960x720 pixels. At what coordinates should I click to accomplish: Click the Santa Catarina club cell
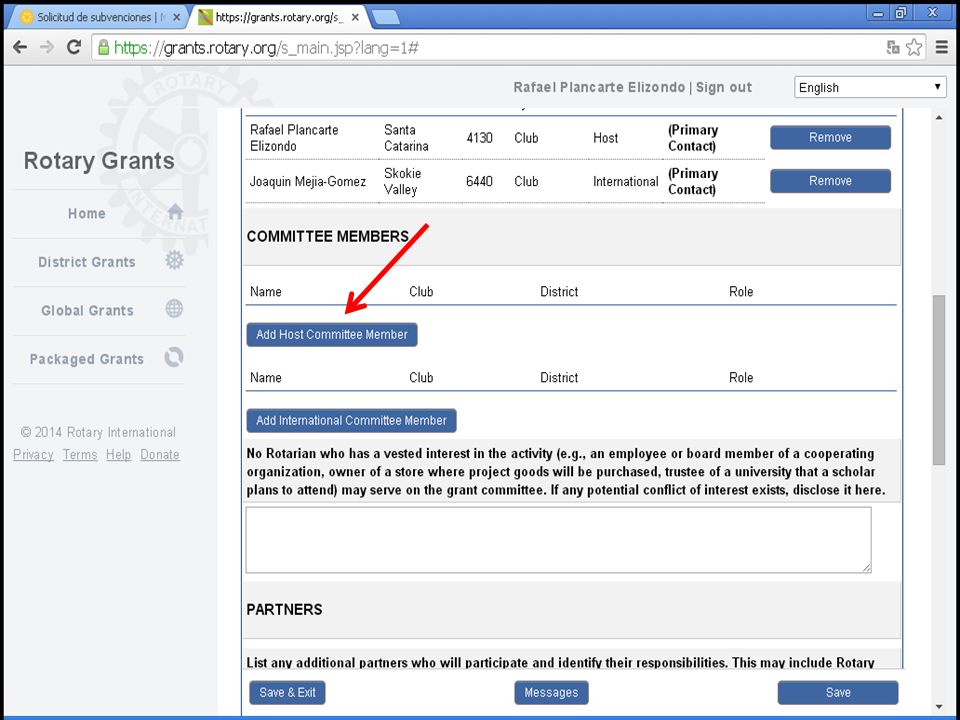(x=406, y=138)
